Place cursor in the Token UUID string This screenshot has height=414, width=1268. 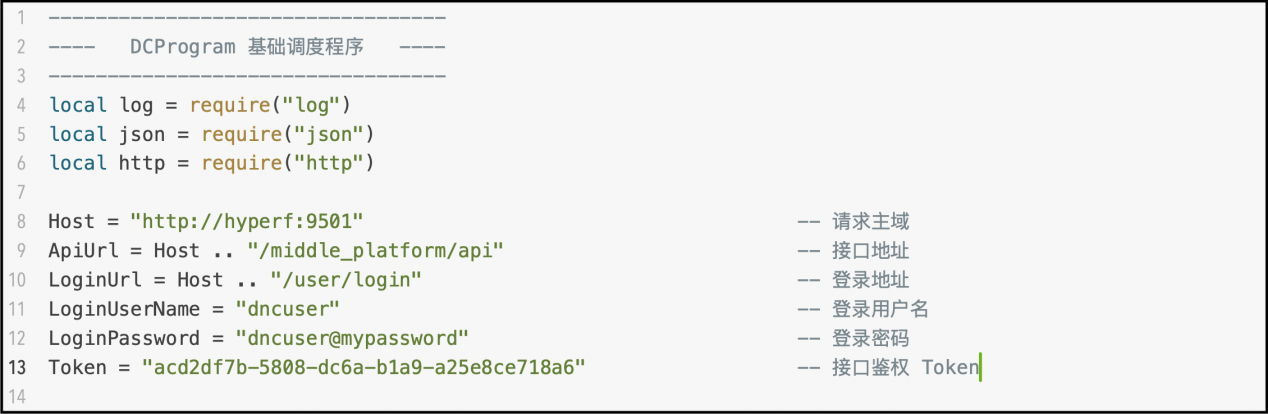(363, 368)
